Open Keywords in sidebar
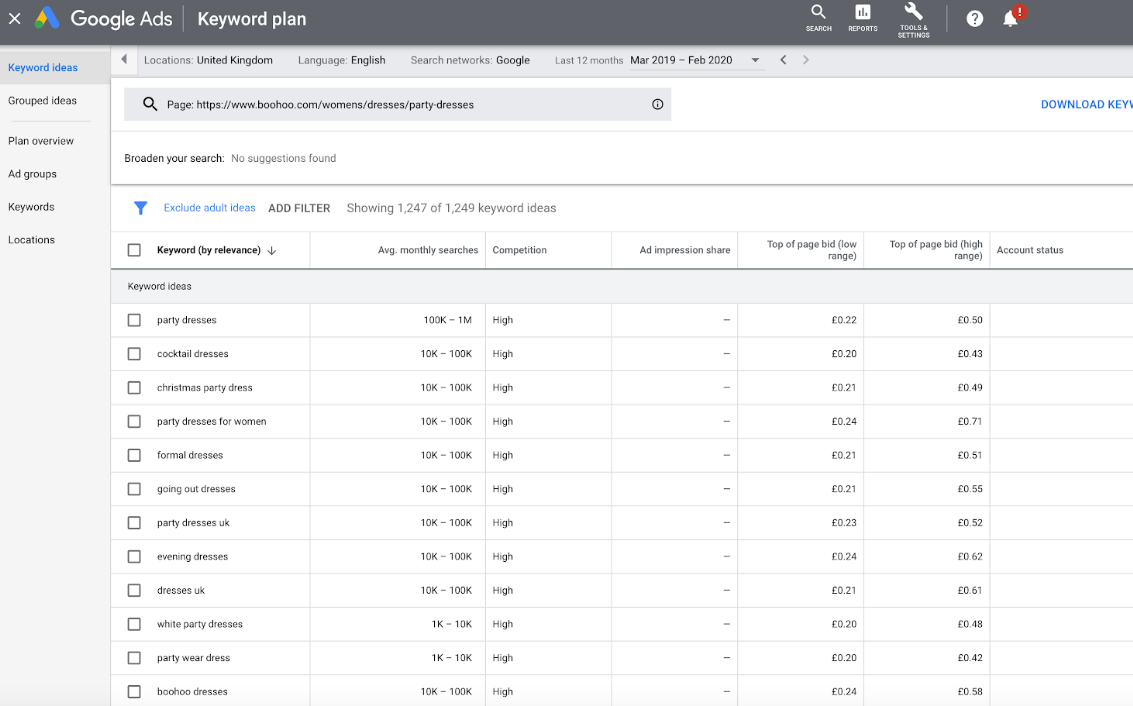The height and width of the screenshot is (706, 1133). pos(31,207)
